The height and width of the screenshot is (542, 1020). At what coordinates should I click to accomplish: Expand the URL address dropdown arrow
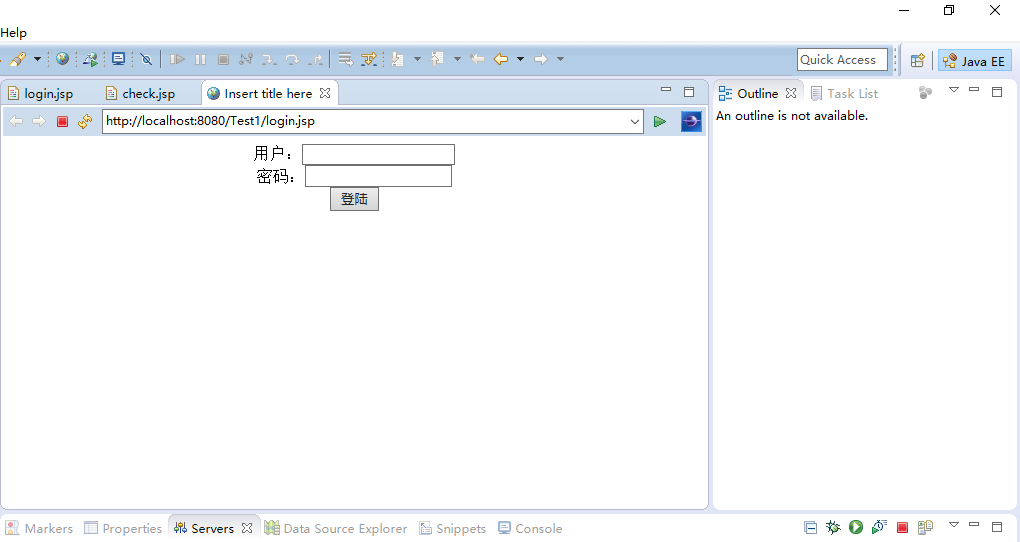coord(635,122)
